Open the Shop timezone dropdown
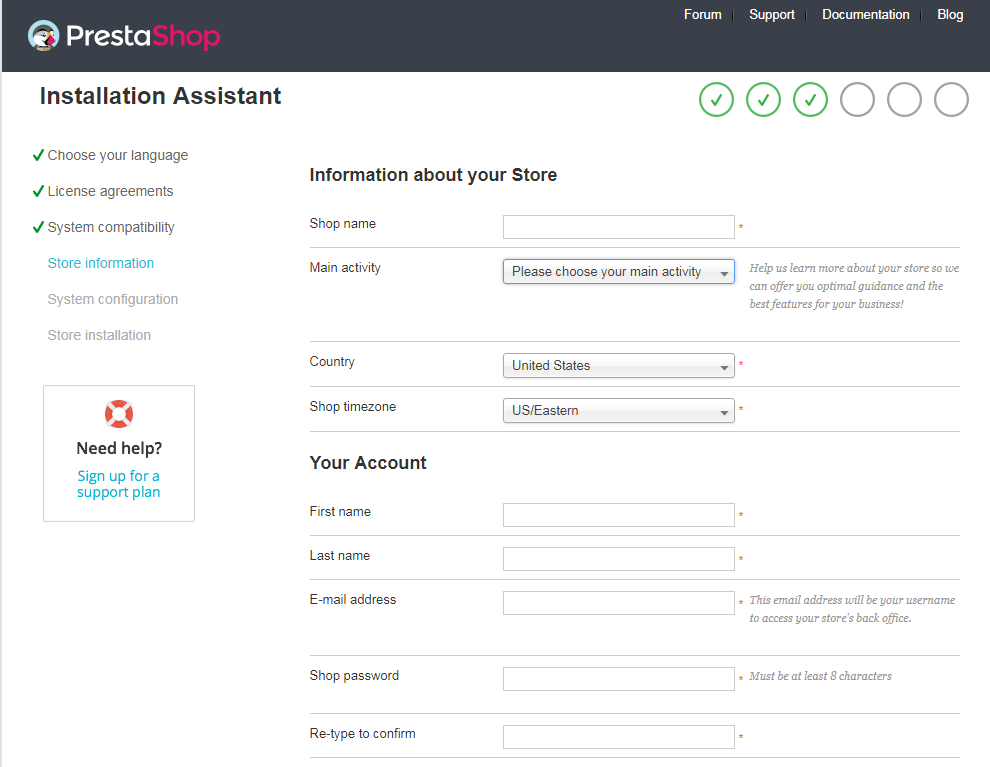This screenshot has height=767, width=990. tap(618, 410)
